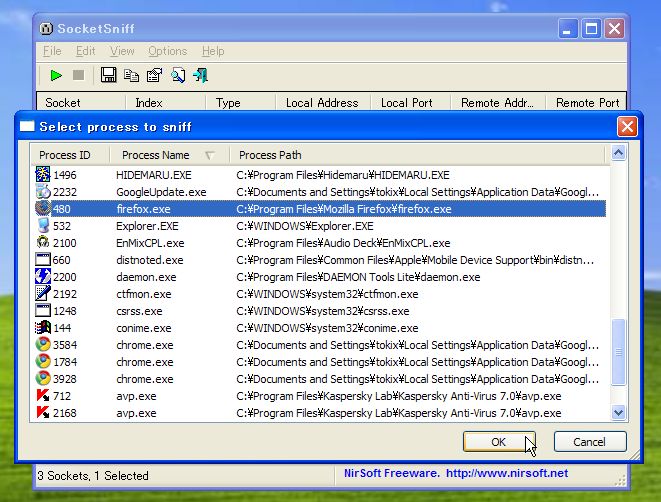Click the chrome.exe icon for PID 3928
661x502 pixels.
[43, 379]
